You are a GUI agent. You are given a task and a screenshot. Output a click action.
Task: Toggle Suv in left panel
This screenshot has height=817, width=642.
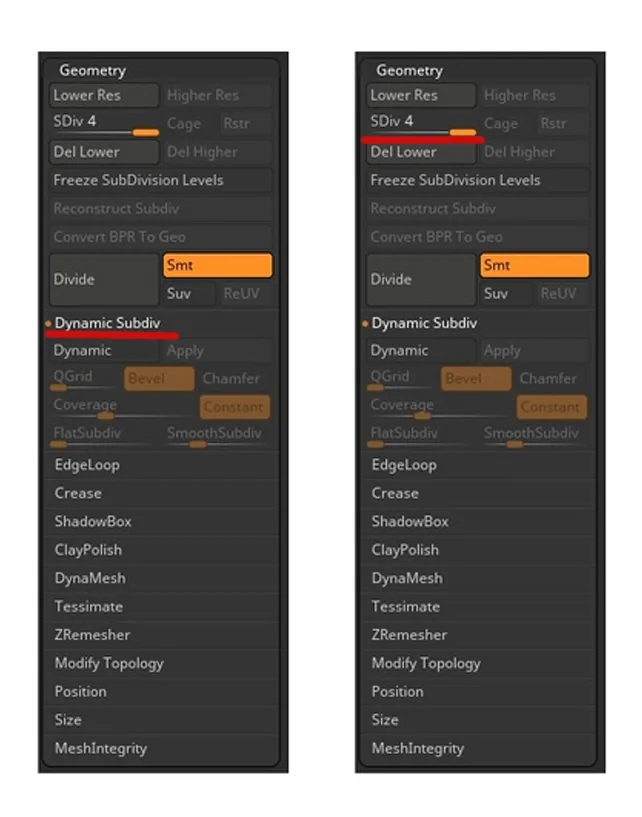189,294
